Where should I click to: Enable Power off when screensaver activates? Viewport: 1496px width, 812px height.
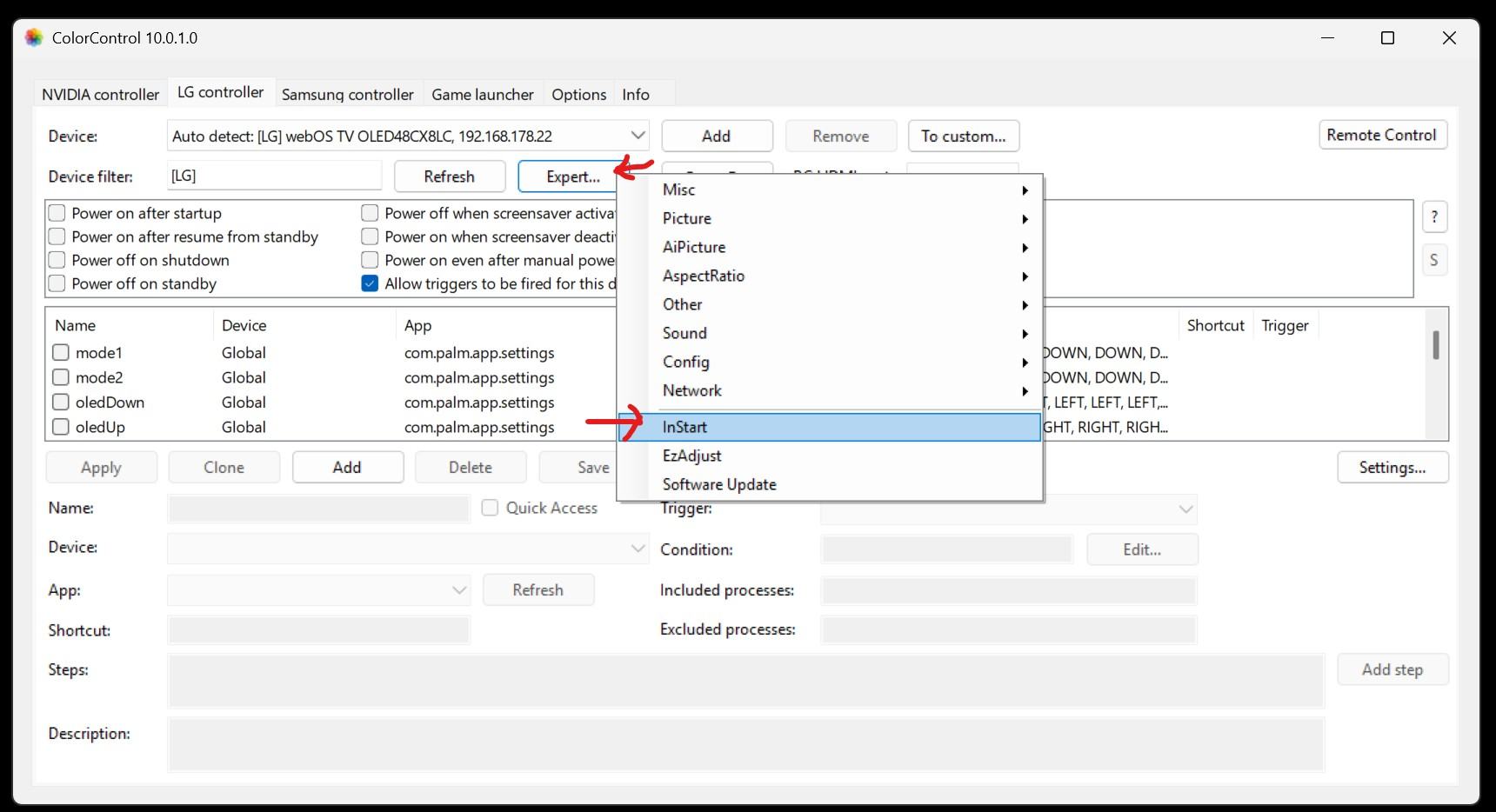click(x=370, y=213)
